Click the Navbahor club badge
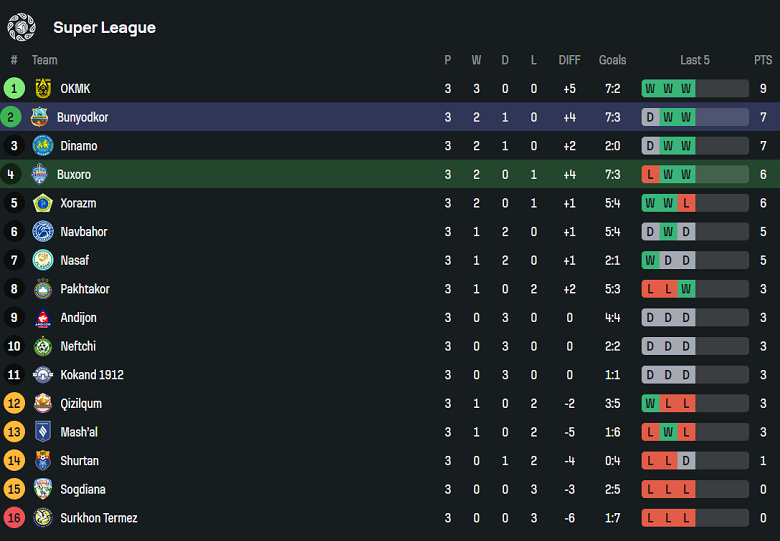Viewport: 780px width, 541px height. click(43, 232)
